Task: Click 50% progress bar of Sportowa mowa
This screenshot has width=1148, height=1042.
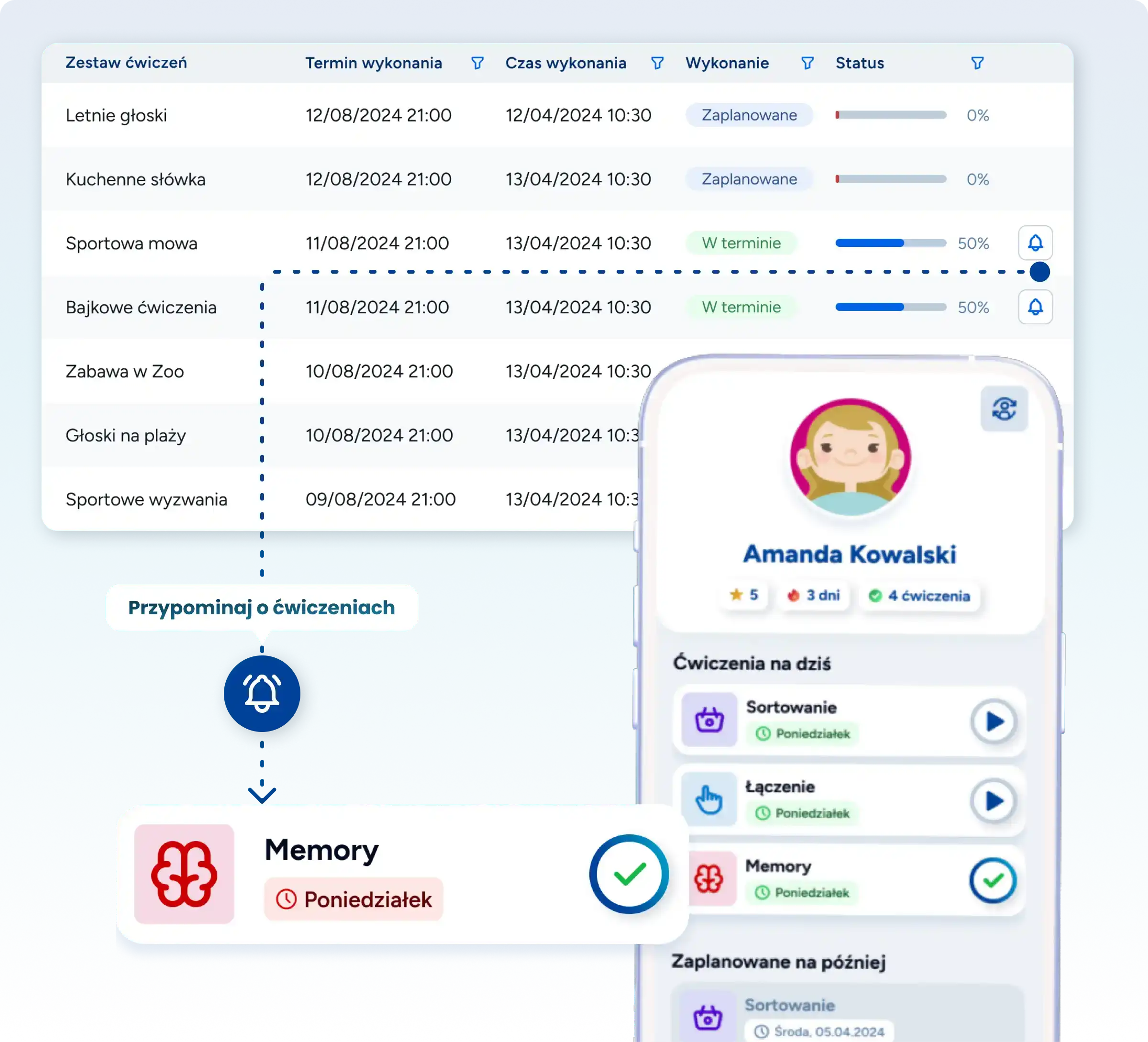Action: [x=891, y=243]
